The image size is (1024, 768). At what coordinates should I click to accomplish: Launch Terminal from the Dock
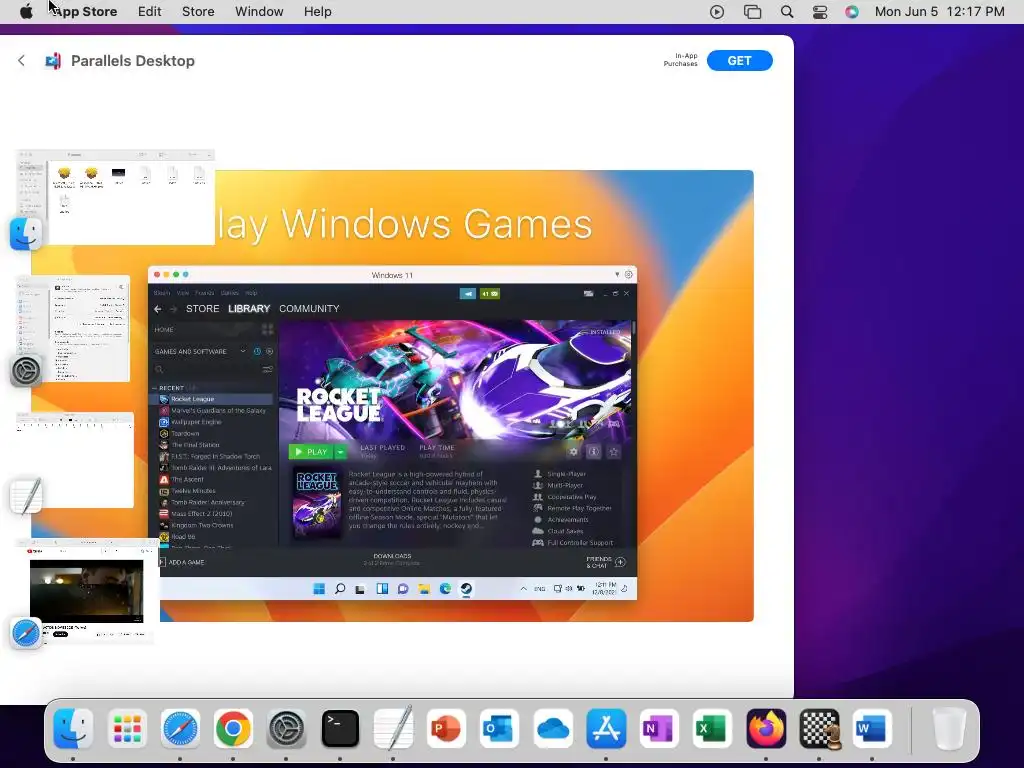click(x=340, y=728)
